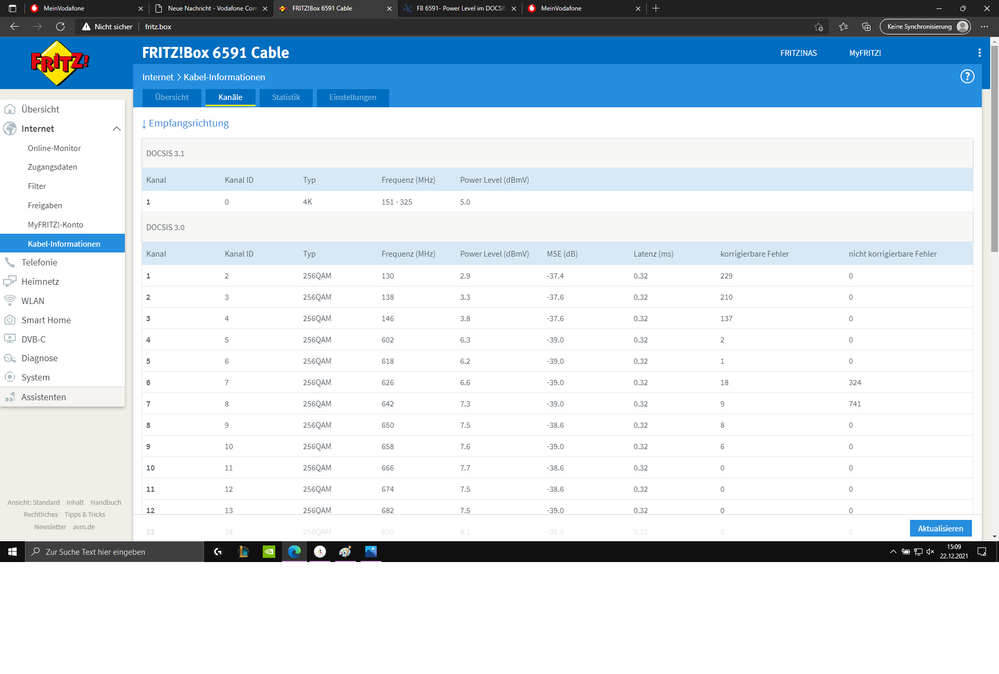The image size is (999, 674).
Task: Show hidden system tray icons chevron
Action: (x=893, y=552)
